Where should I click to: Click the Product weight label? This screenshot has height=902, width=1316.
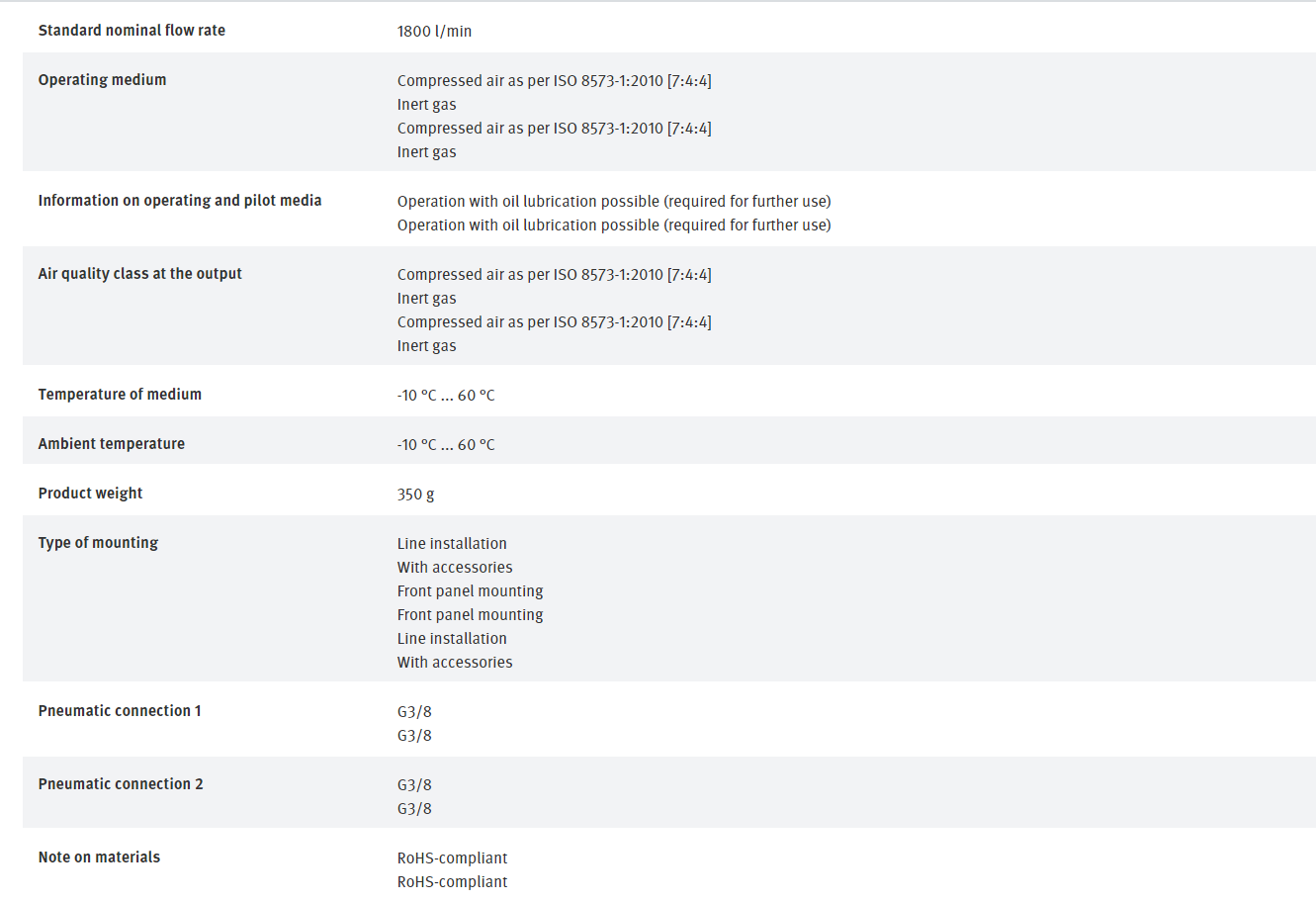pos(90,494)
